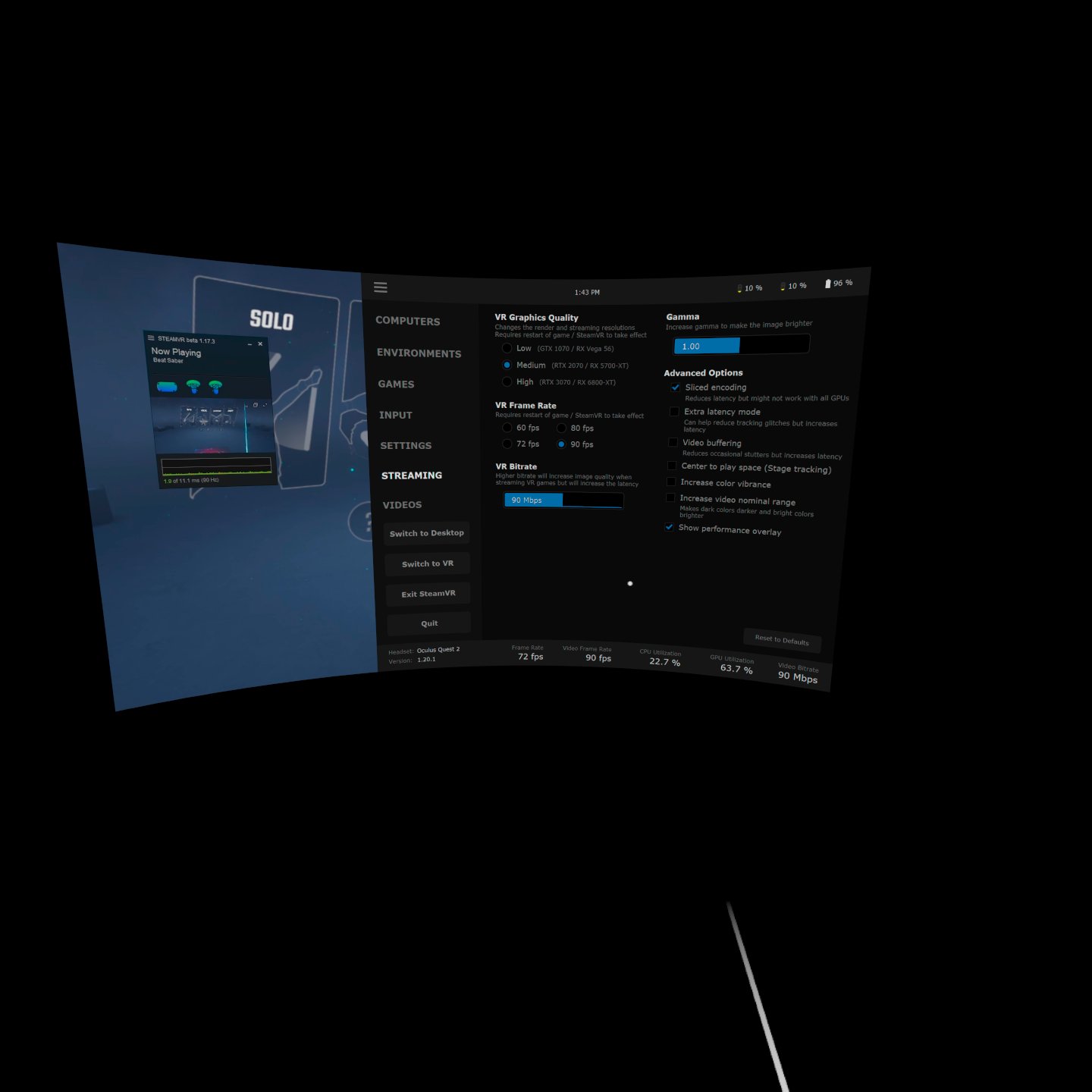
Task: Click the Beat Saber title in SteamVR
Action: pos(168,360)
